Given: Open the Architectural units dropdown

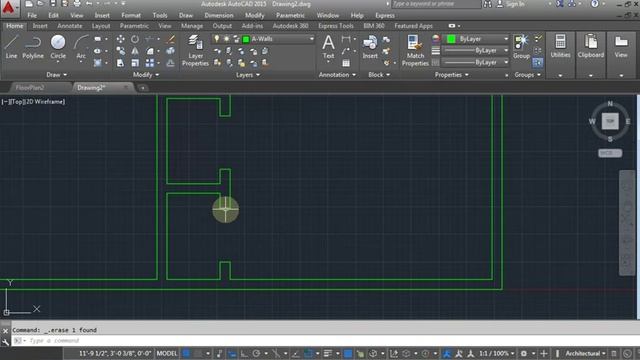Looking at the screenshot, I should 585,353.
